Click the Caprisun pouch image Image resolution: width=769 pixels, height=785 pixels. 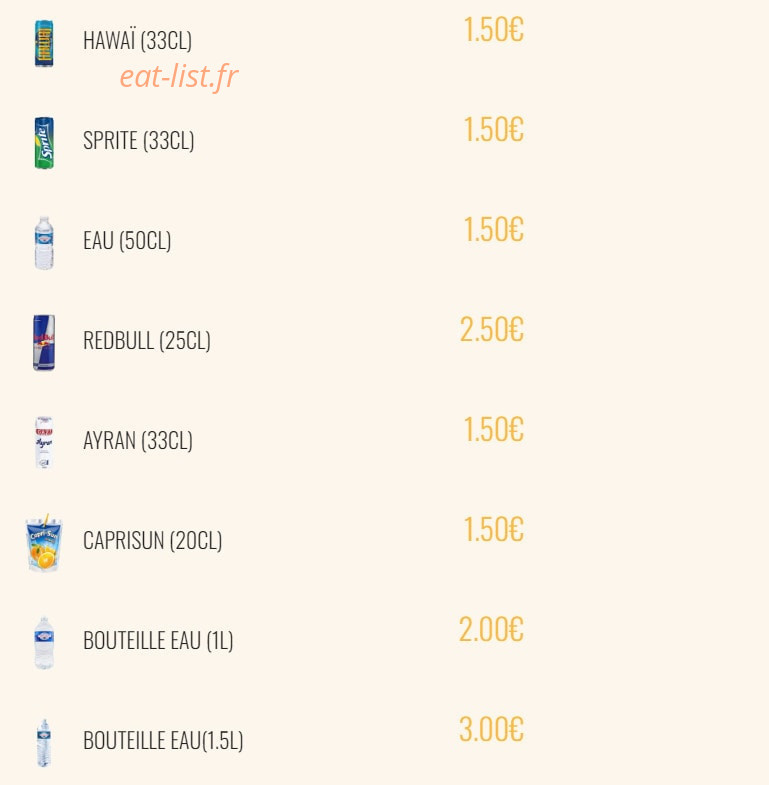tap(44, 542)
